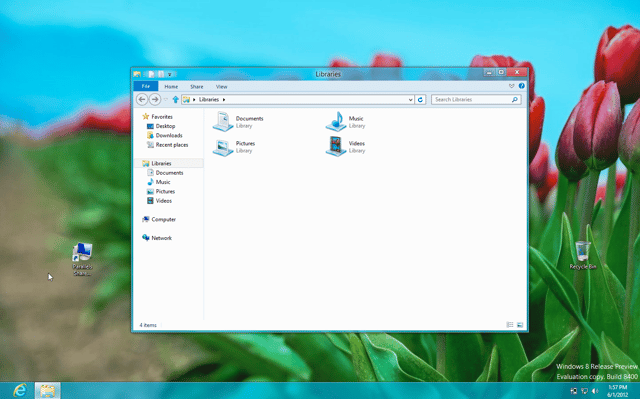This screenshot has height=399, width=640.
Task: Select Favorites in the navigation pane
Action: point(158,117)
